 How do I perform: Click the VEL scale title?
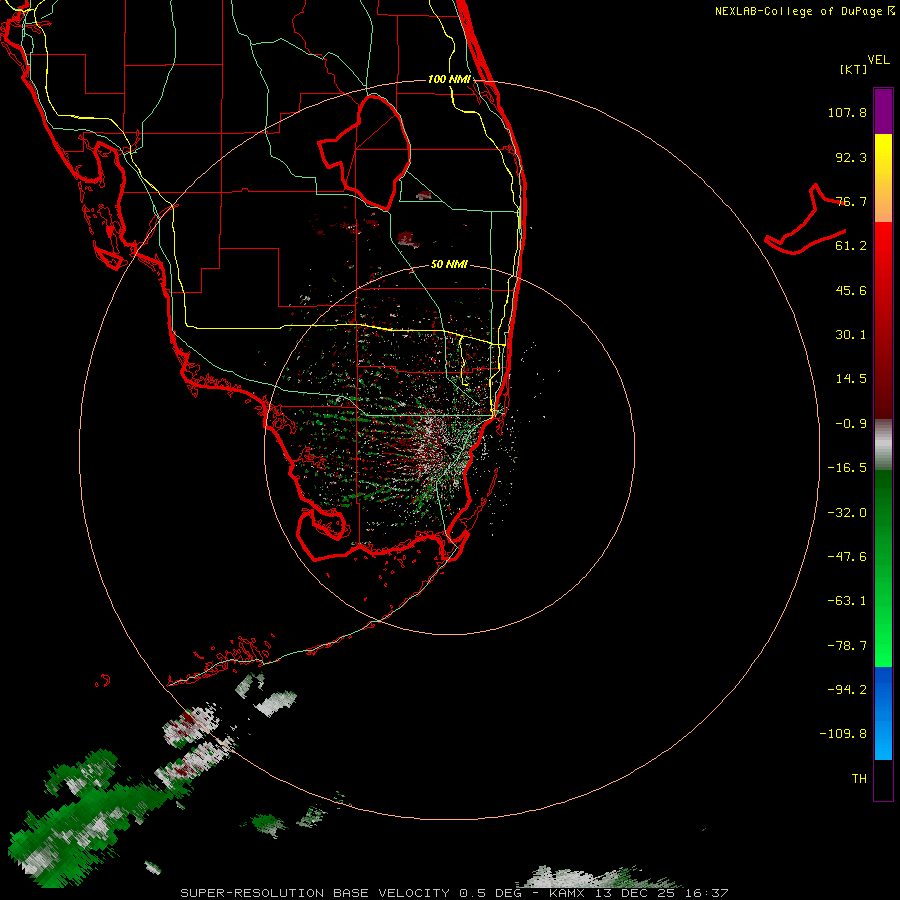click(x=878, y=60)
